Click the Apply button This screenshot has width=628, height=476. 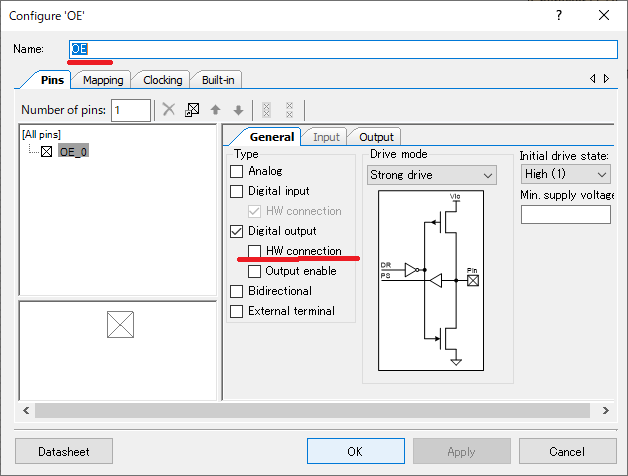tap(461, 451)
